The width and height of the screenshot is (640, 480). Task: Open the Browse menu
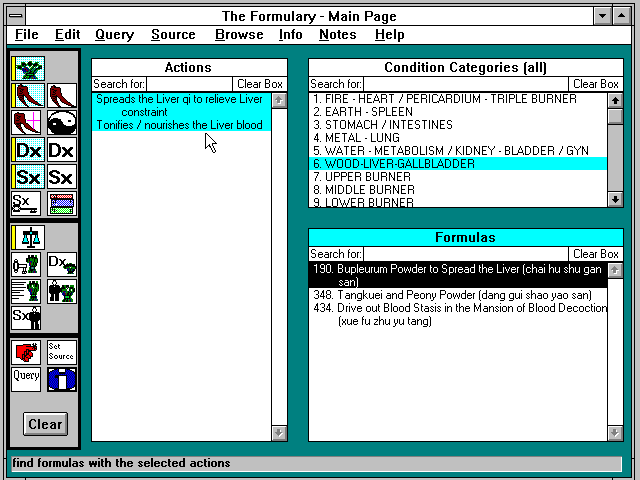239,34
